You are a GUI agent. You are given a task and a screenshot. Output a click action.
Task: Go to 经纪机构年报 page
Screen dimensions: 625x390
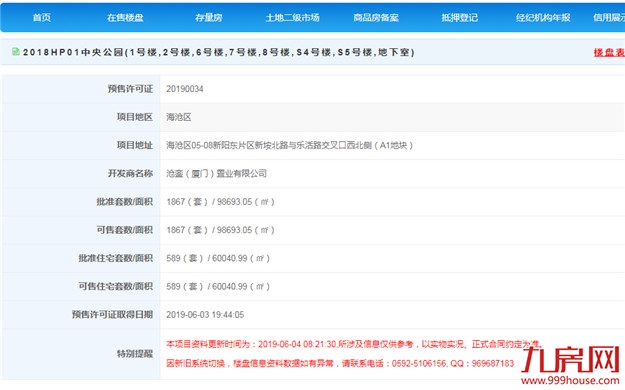tap(543, 18)
